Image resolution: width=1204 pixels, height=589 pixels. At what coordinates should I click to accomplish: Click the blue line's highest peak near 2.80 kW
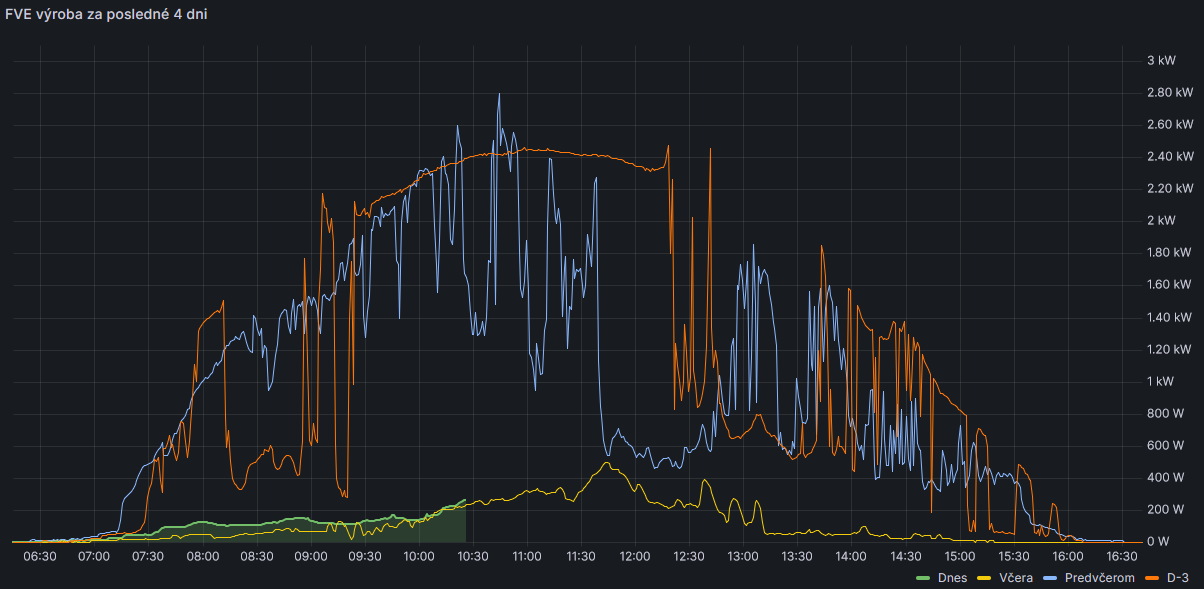coord(499,96)
